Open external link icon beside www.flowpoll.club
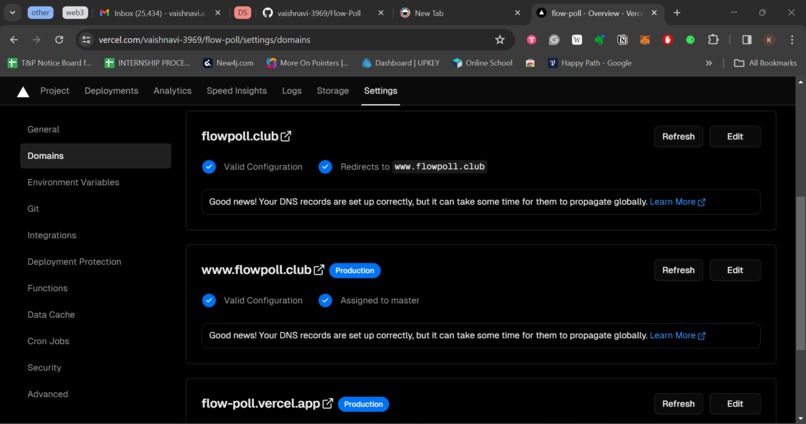806x424 pixels. (319, 270)
